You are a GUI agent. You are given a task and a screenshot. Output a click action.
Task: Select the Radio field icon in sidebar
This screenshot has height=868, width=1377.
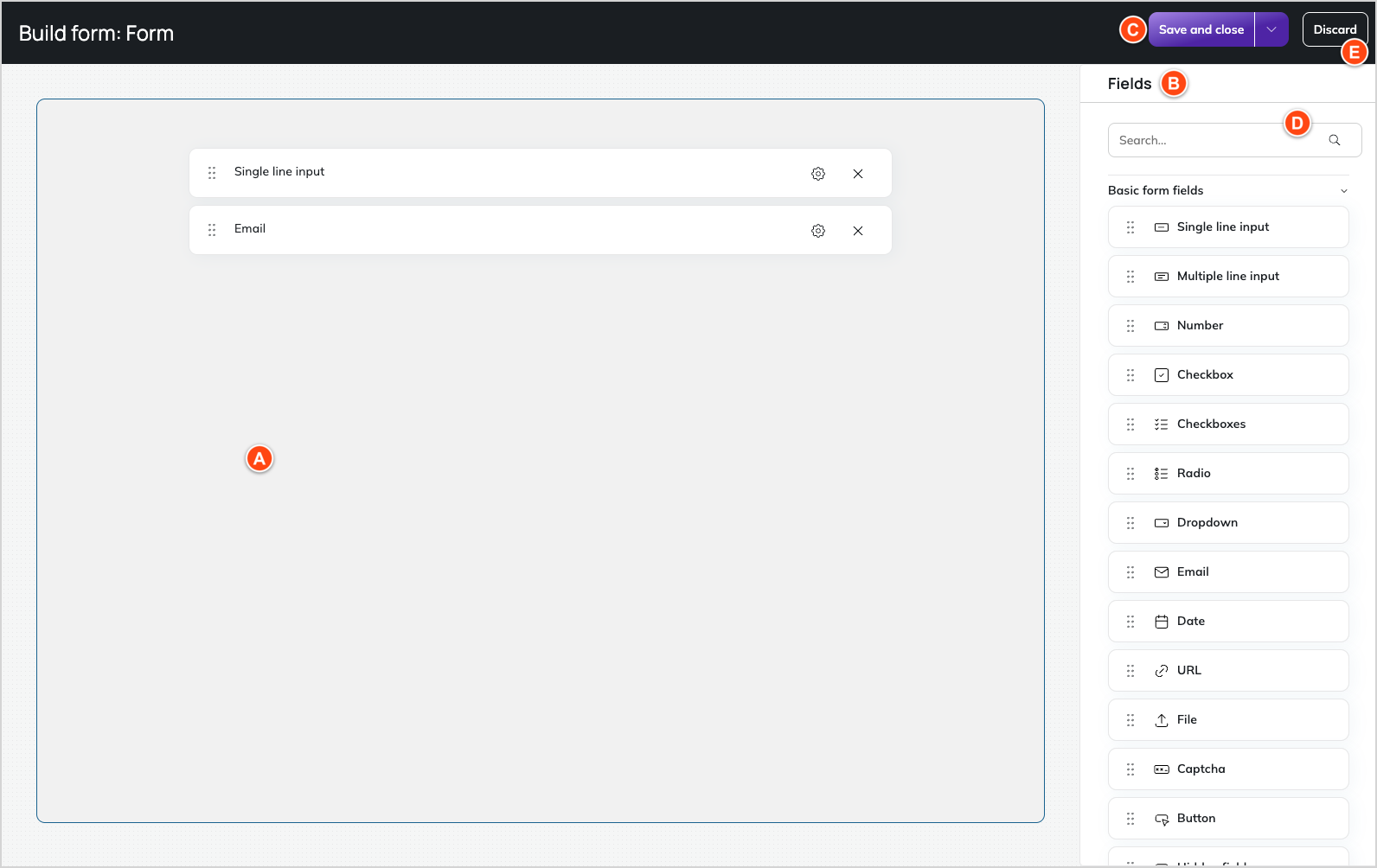[1162, 474]
